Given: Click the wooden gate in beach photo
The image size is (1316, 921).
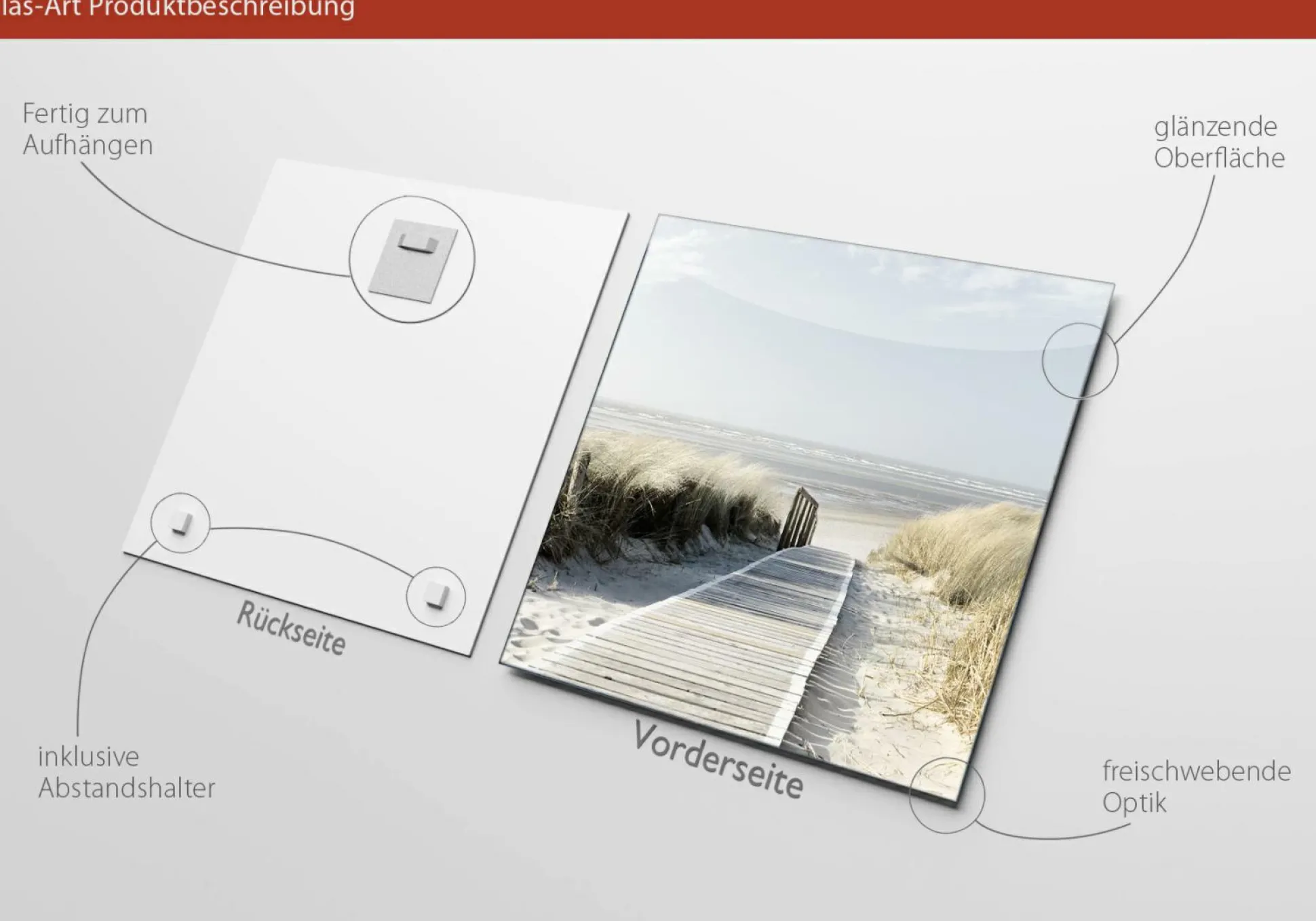Looking at the screenshot, I should (x=799, y=517).
